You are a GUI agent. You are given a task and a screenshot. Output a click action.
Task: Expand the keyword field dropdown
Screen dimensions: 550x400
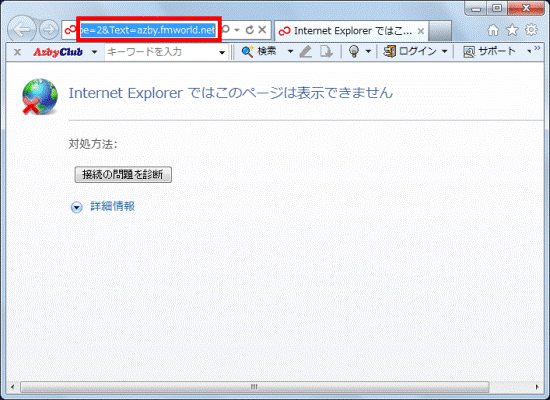tap(222, 53)
